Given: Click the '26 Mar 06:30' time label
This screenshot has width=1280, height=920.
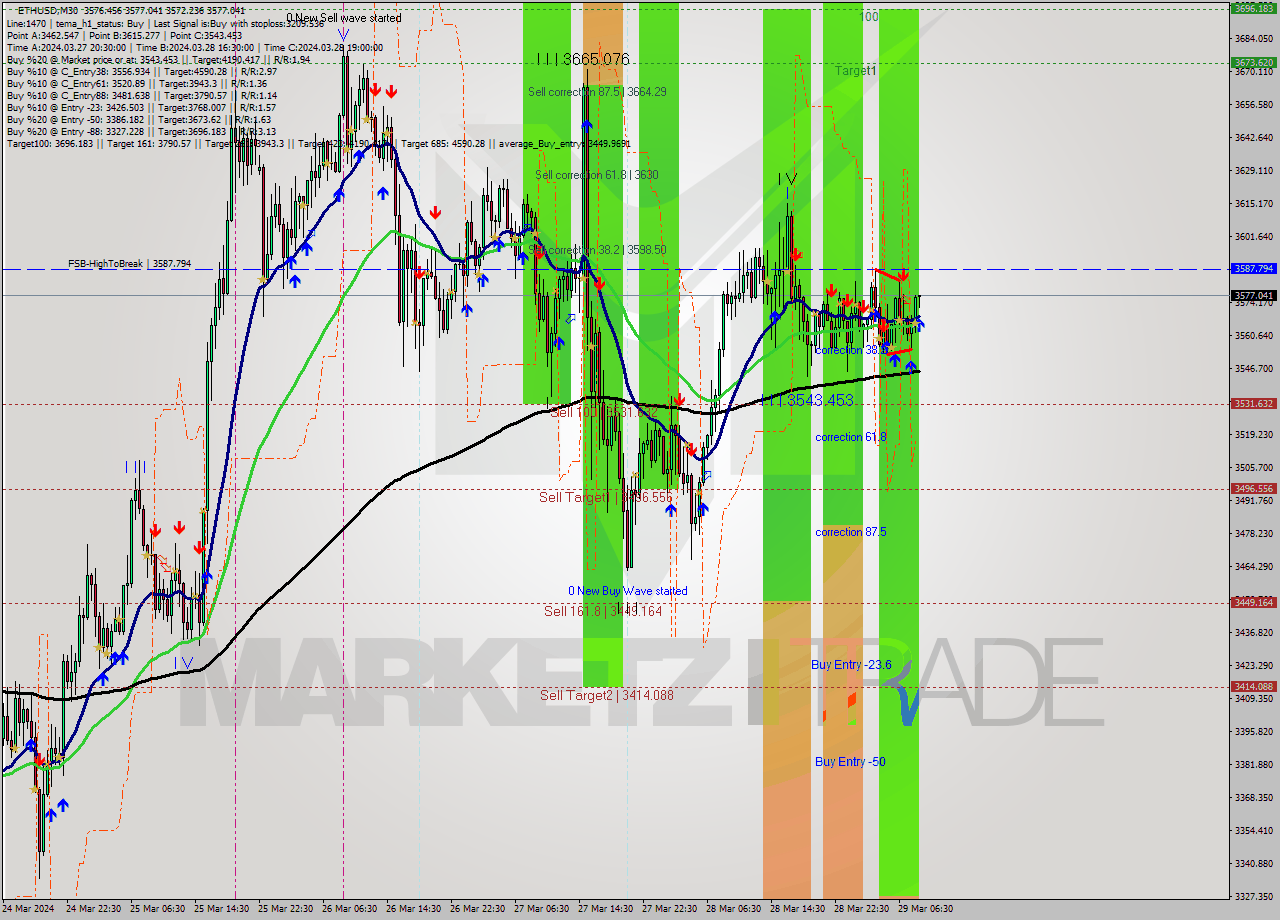Looking at the screenshot, I should 350,909.
